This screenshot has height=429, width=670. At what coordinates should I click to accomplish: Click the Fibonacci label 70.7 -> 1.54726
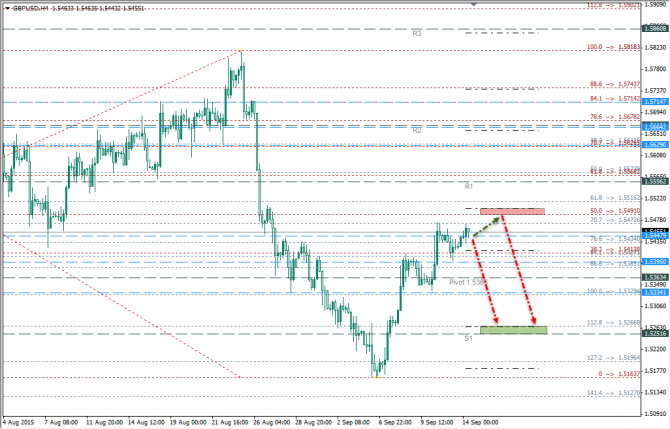[x=615, y=220]
